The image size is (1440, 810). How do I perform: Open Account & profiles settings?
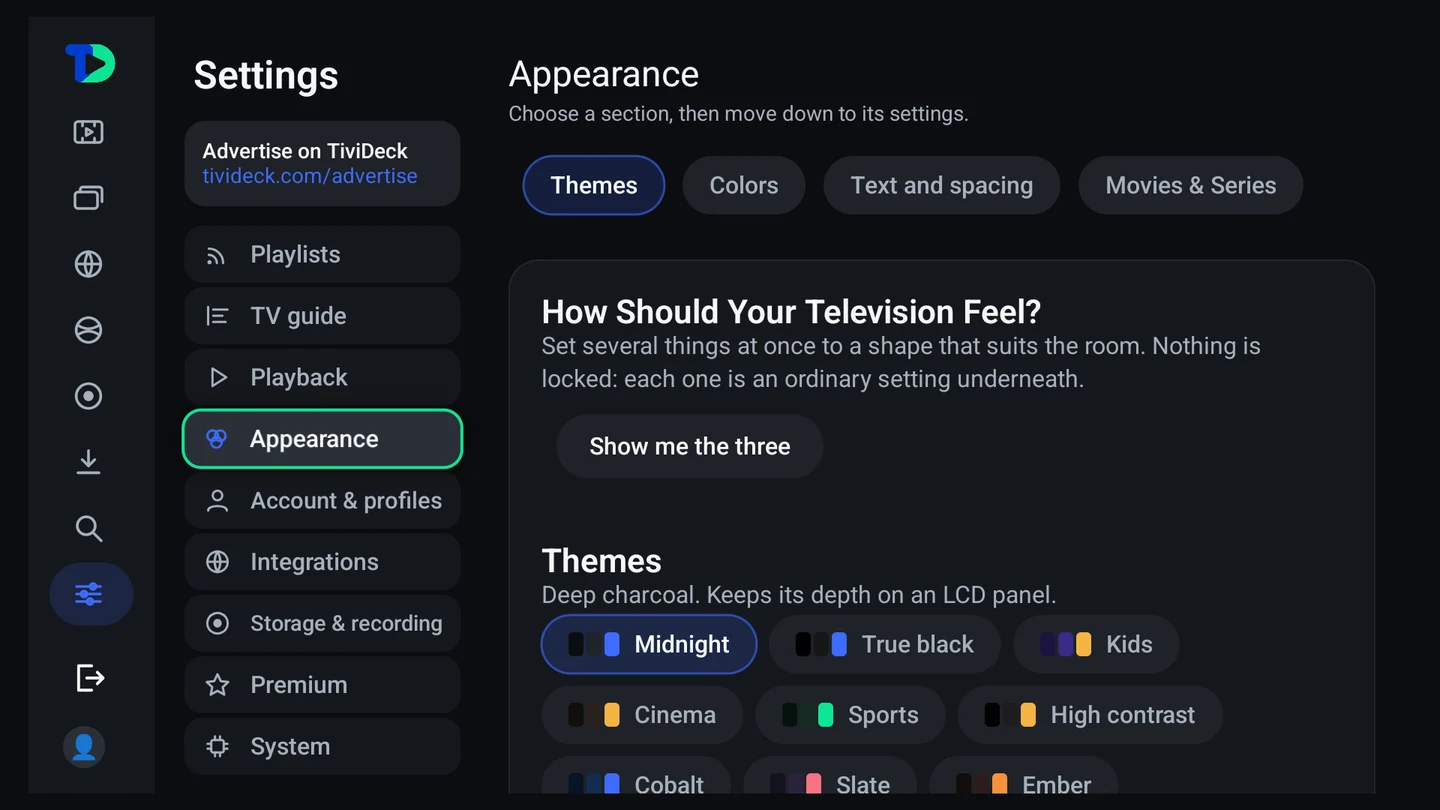click(x=322, y=500)
